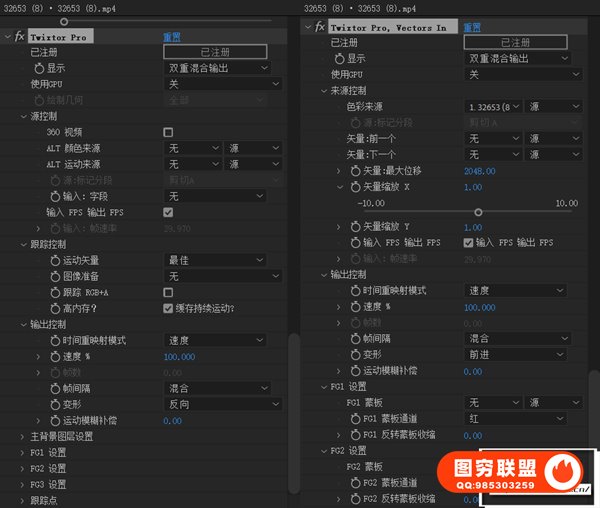
Task: Click the 已注册 button in right panel
Action: click(x=515, y=43)
